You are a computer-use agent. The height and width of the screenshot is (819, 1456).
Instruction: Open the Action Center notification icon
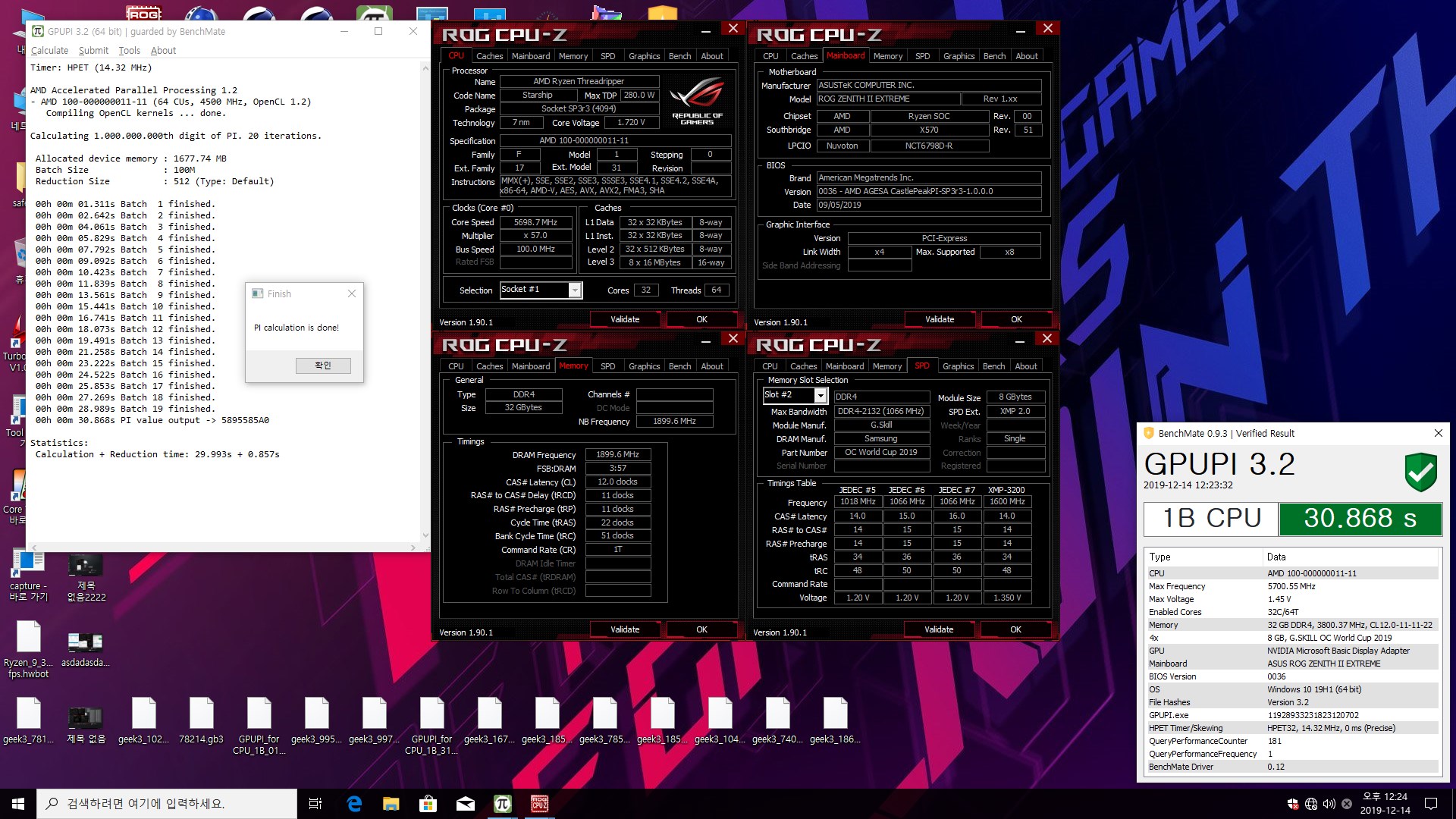pos(1431,804)
